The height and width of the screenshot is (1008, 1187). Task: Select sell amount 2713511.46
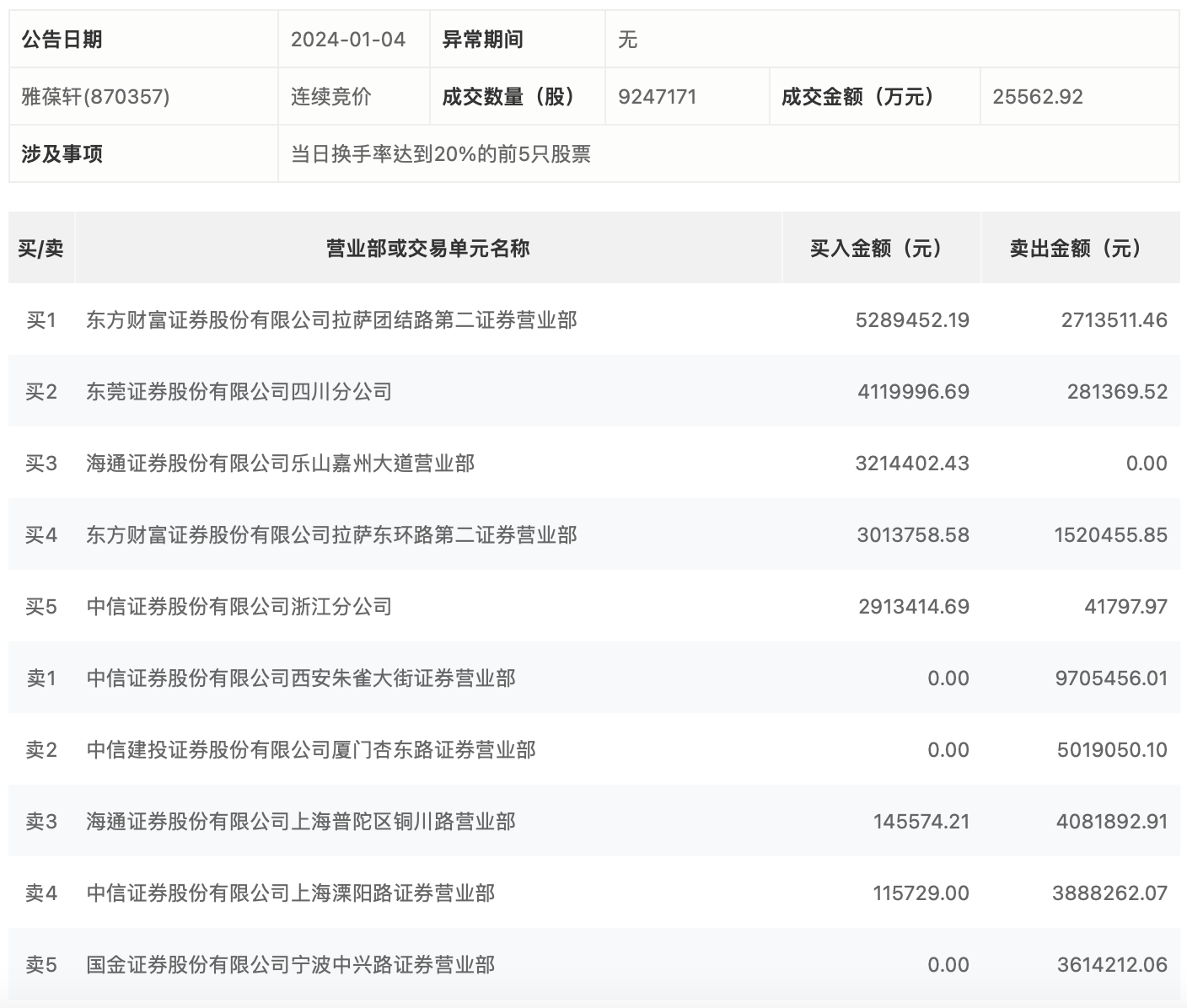coord(1114,320)
